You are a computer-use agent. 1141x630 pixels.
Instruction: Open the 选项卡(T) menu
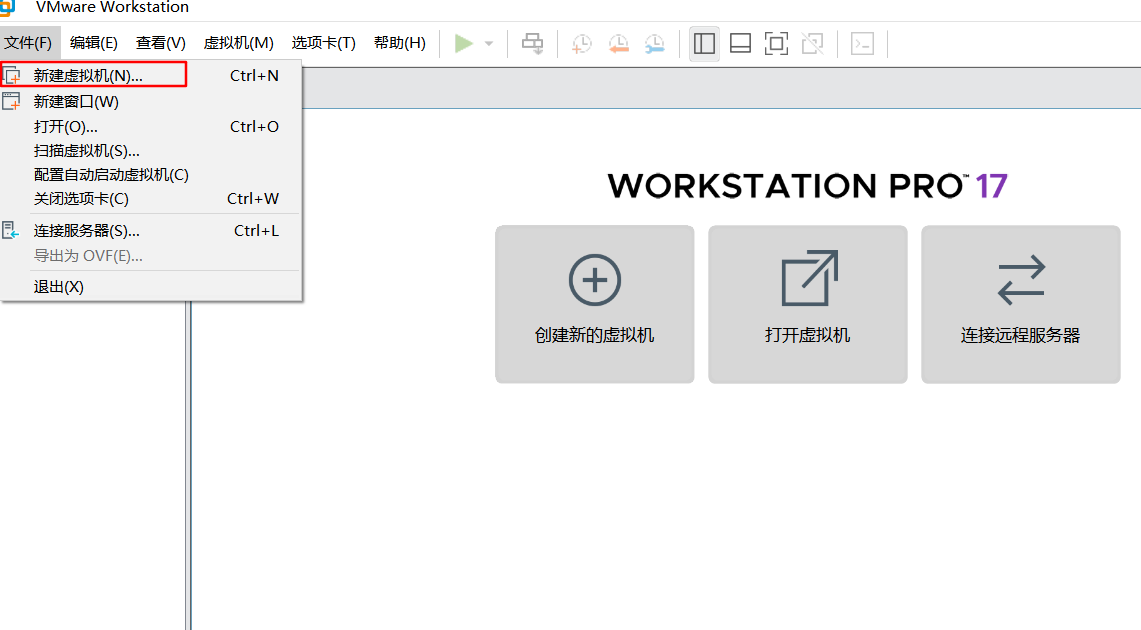pyautogui.click(x=324, y=43)
